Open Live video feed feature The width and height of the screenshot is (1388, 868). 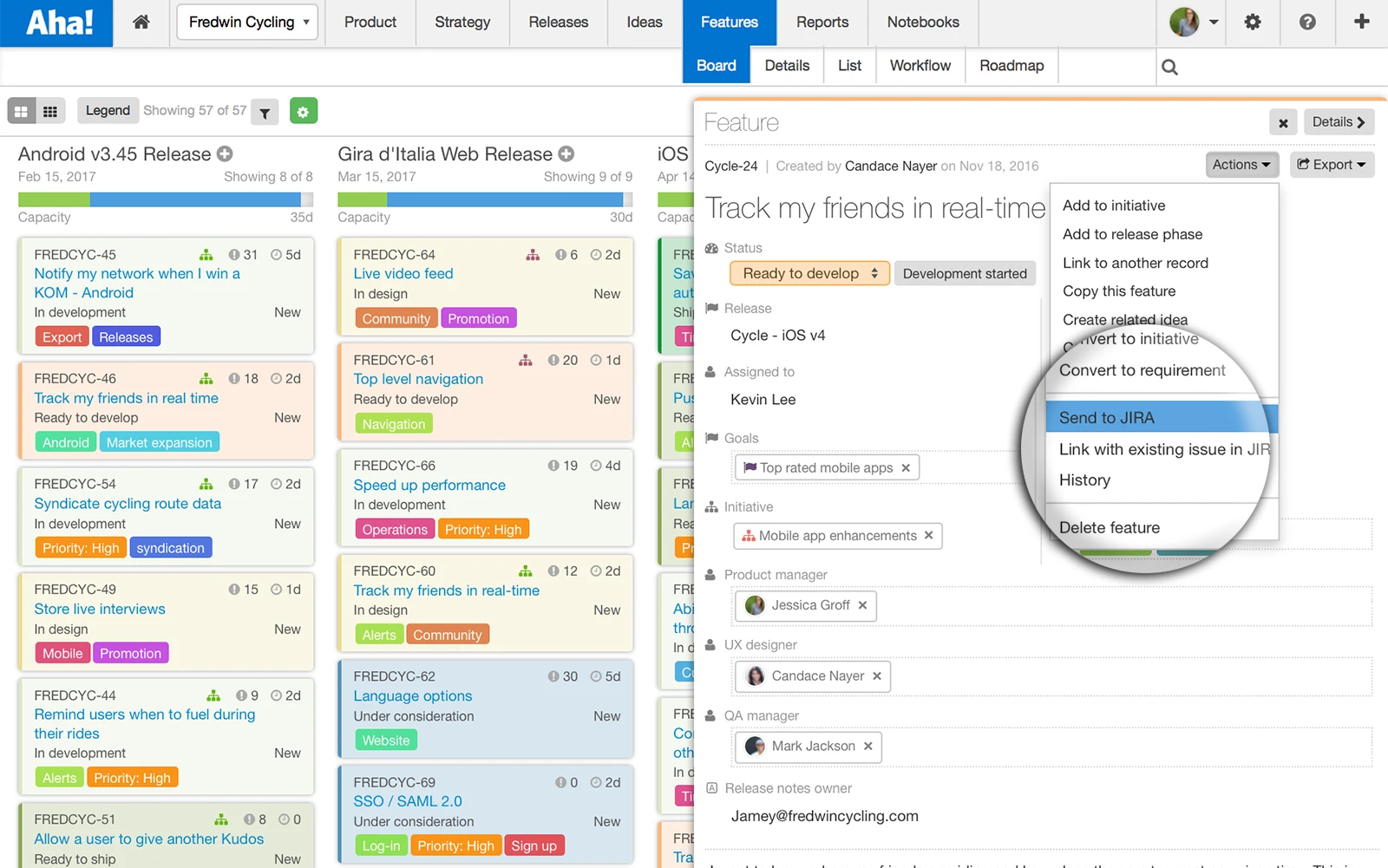pos(403,273)
